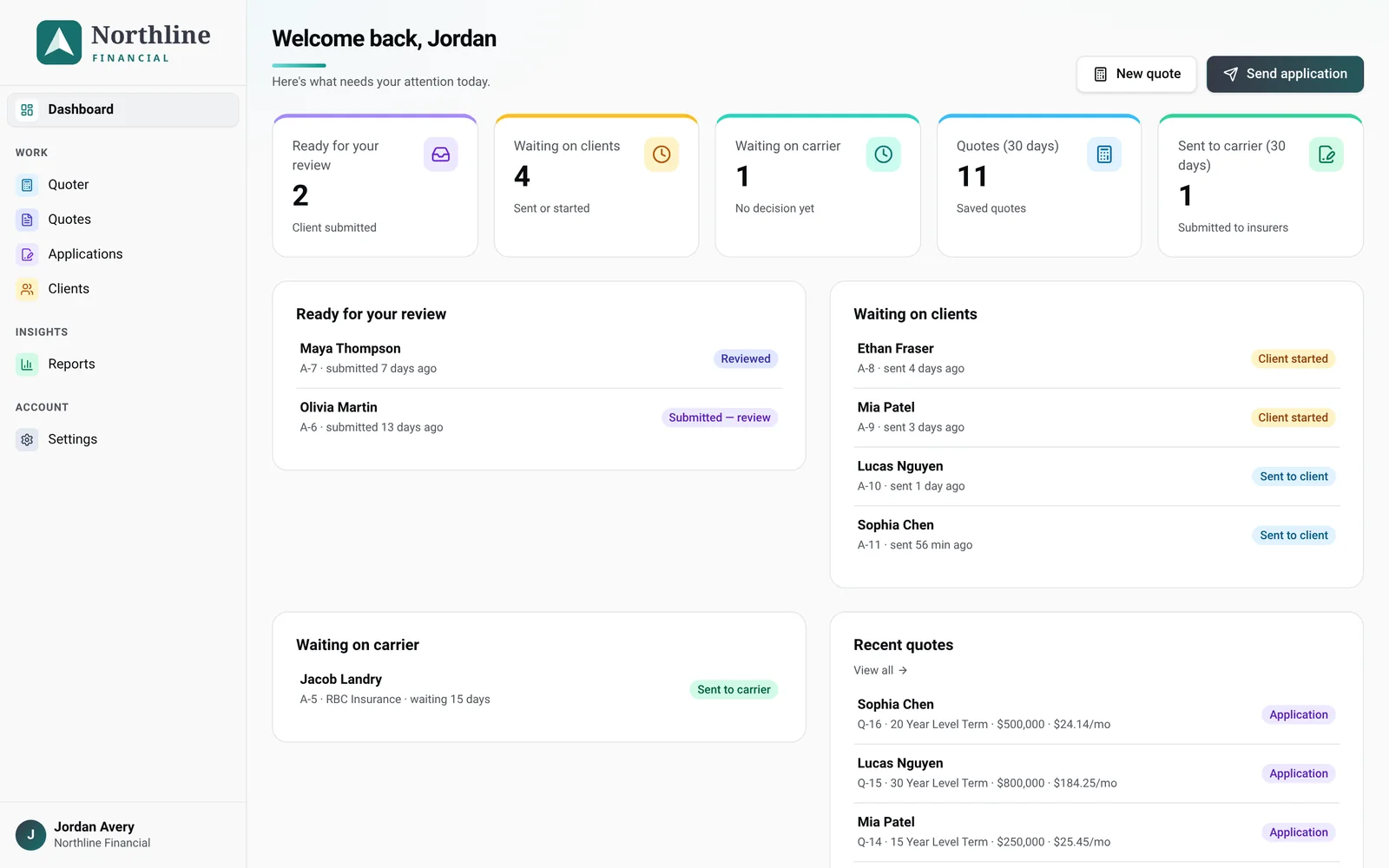Select Sophia Chen A-11 waiting entry
Screen dimensions: 1389x868
pos(1096,535)
